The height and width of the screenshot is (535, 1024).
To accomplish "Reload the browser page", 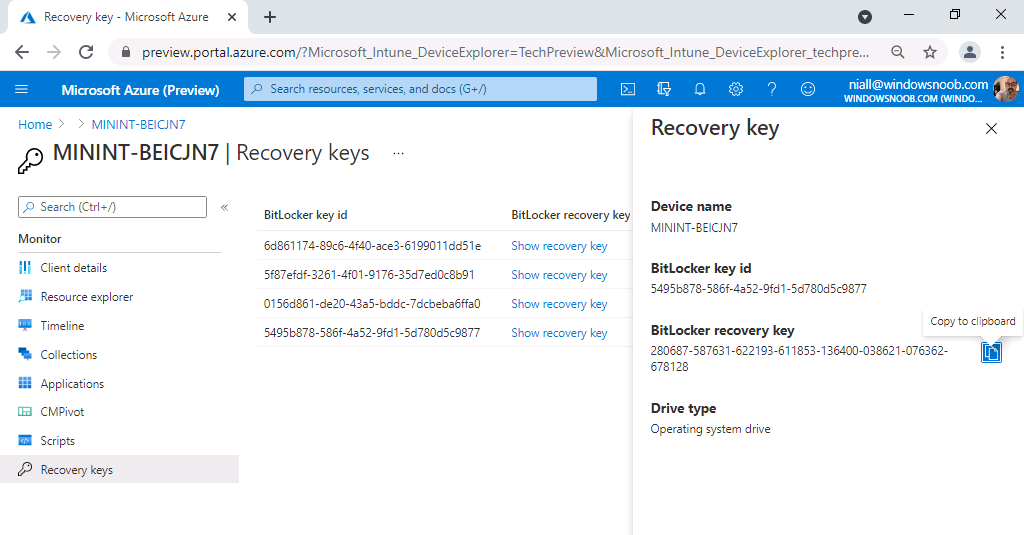I will pyautogui.click(x=86, y=52).
